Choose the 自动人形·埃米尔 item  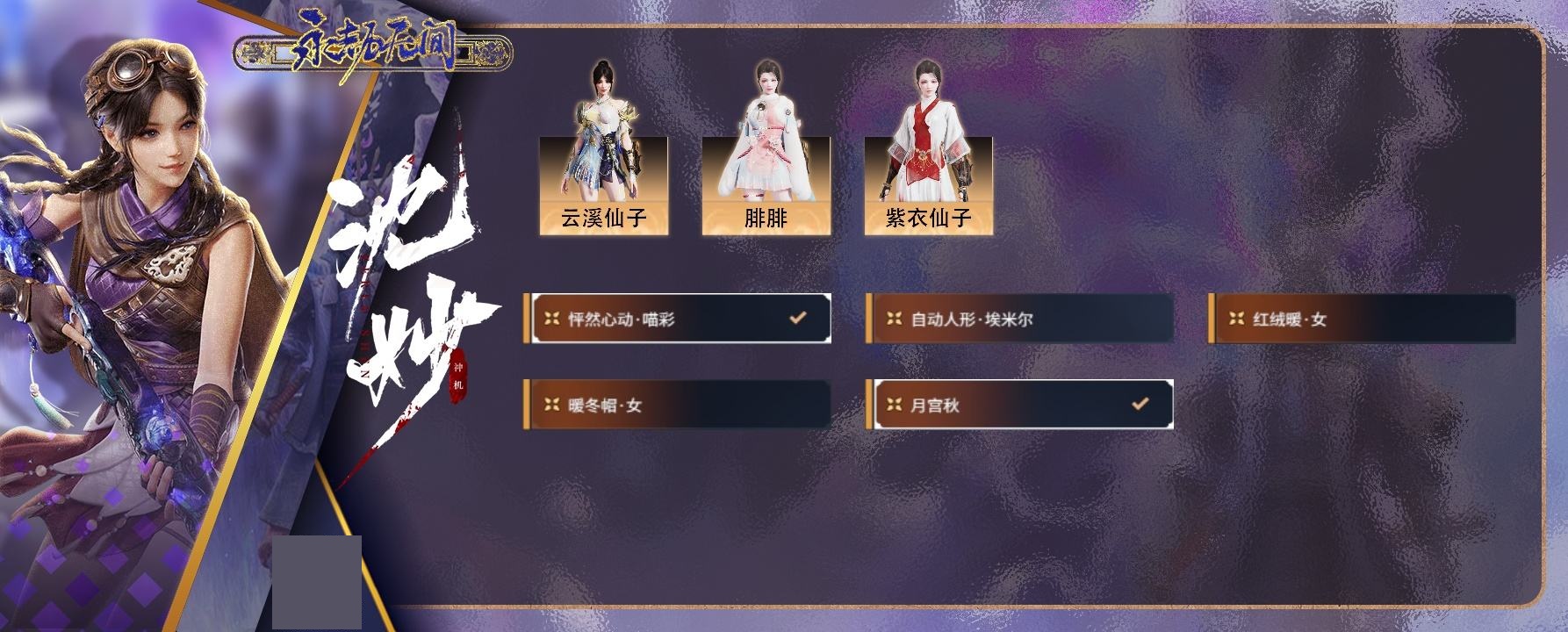[x=1018, y=319]
